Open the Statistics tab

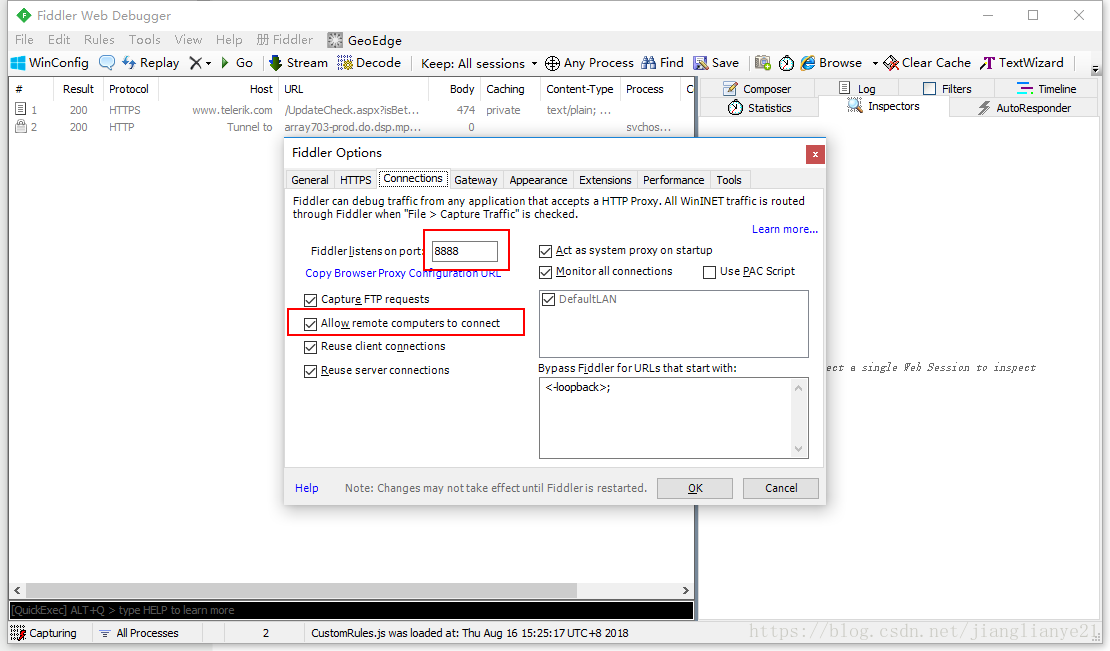tap(760, 108)
